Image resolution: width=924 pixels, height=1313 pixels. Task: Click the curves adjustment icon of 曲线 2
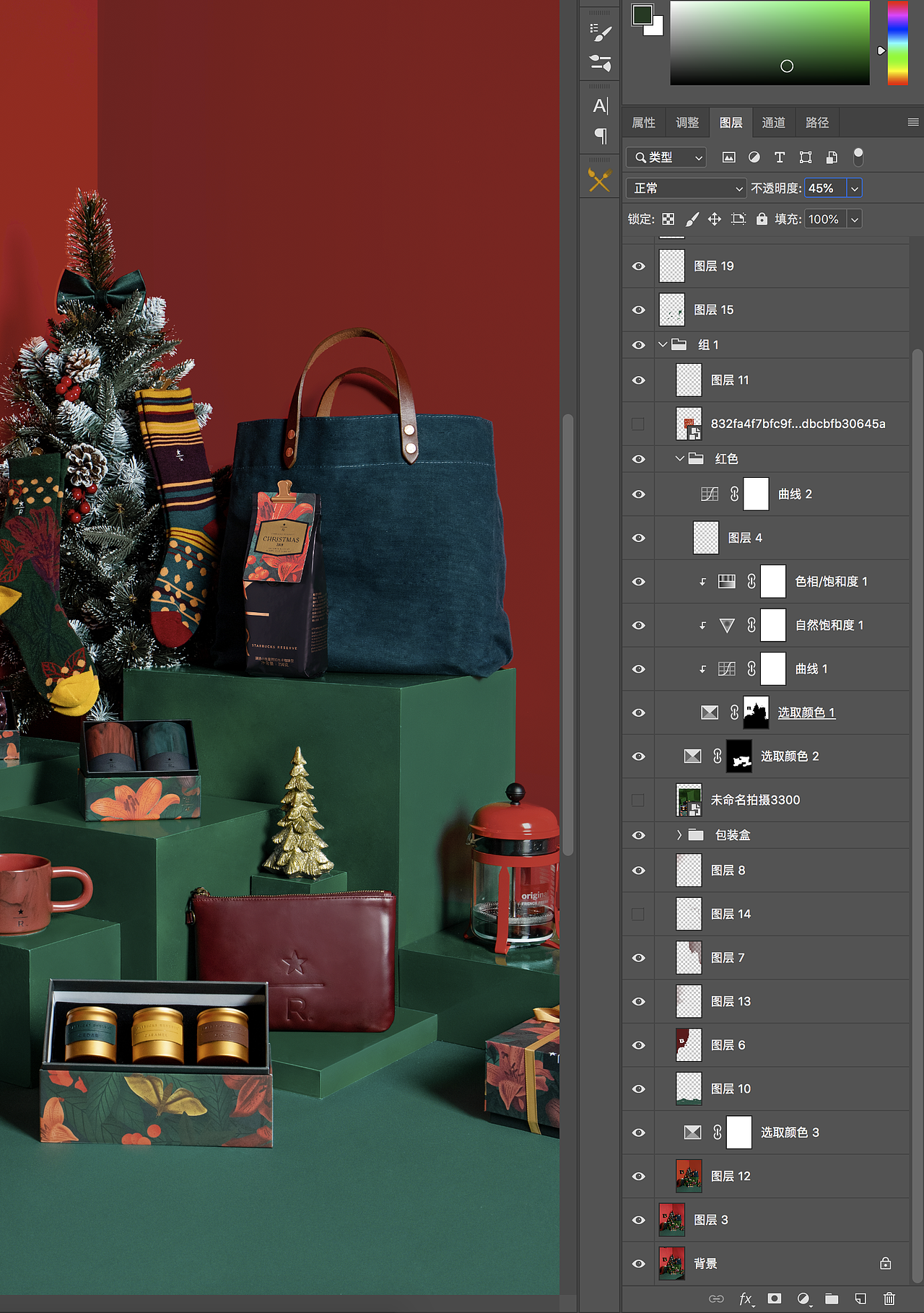[710, 494]
